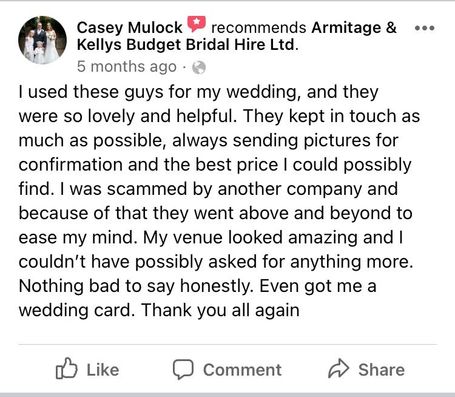Screen dimensions: 455x397
Task: Click 'Thank you all again' closing text
Action: 220,311
